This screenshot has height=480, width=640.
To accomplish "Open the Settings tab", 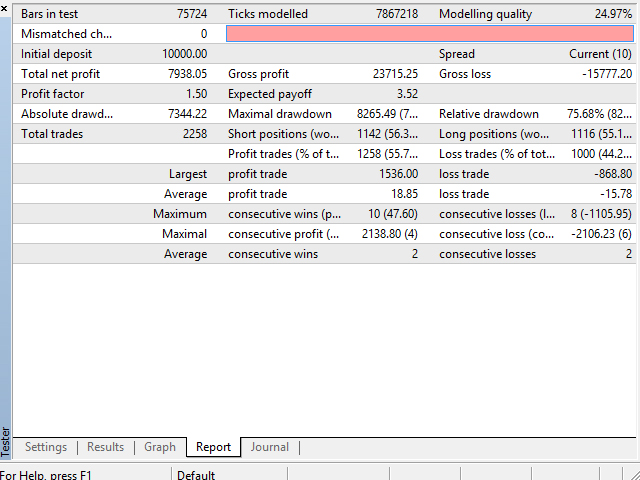I will pos(46,447).
